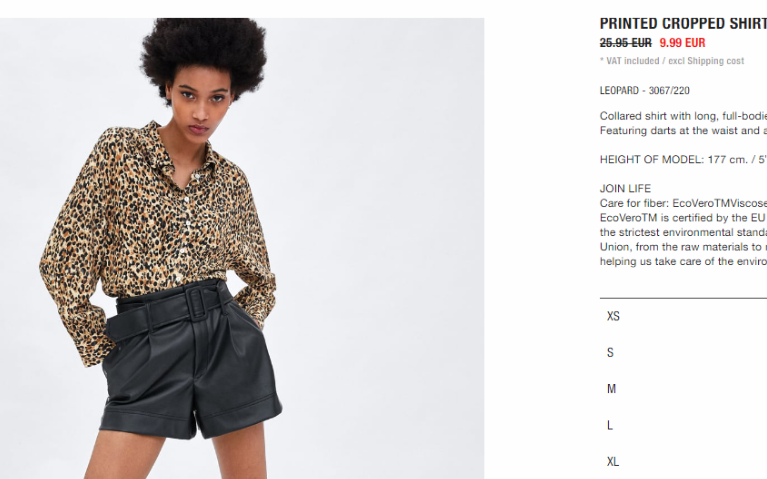The width and height of the screenshot is (767, 479).
Task: Click the Height of Model text
Action: pos(683,160)
